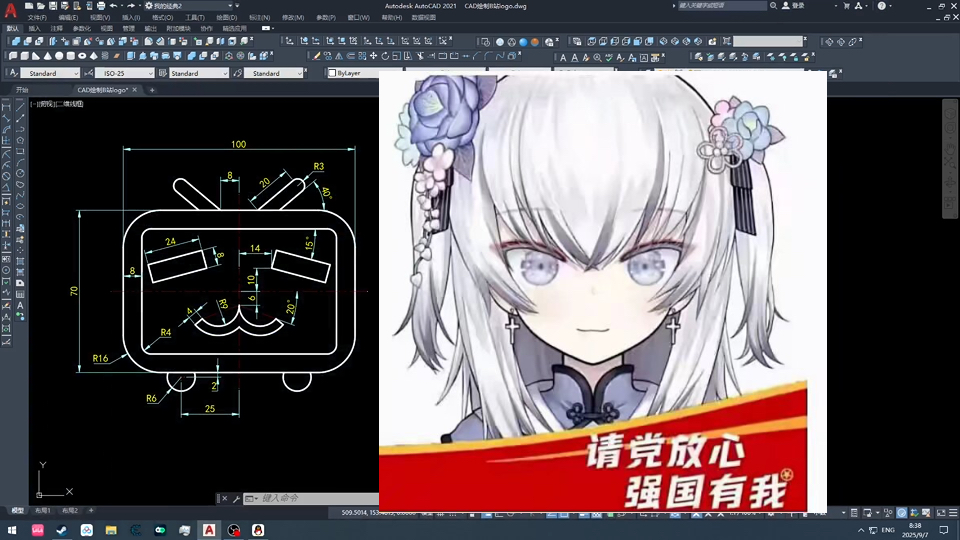The height and width of the screenshot is (540, 960).
Task: Open the Windows Start menu
Action: tap(12, 530)
